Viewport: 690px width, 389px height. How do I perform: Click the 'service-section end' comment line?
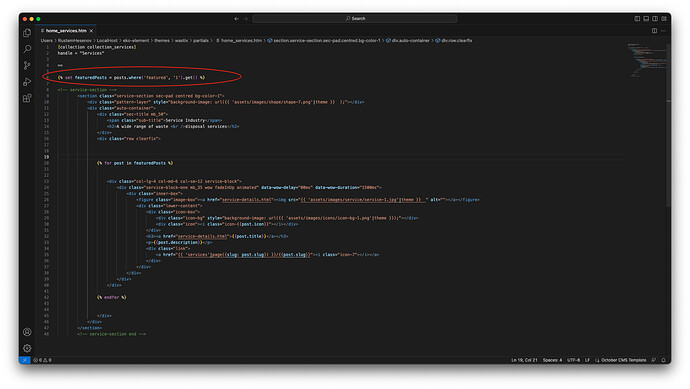(x=111, y=334)
